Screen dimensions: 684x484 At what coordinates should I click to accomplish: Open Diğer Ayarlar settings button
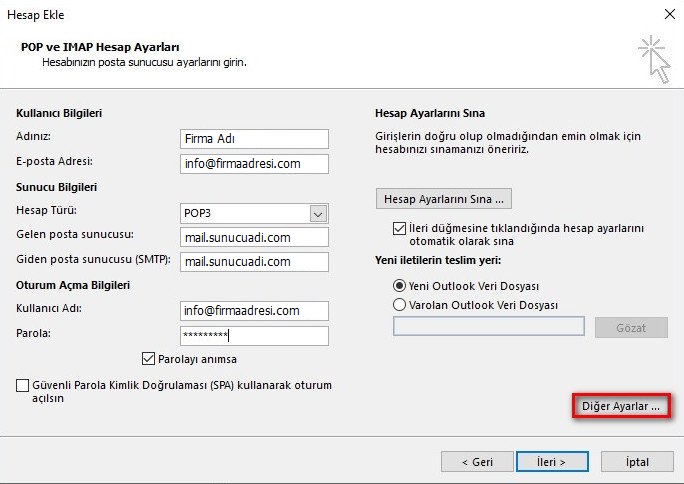coord(621,406)
